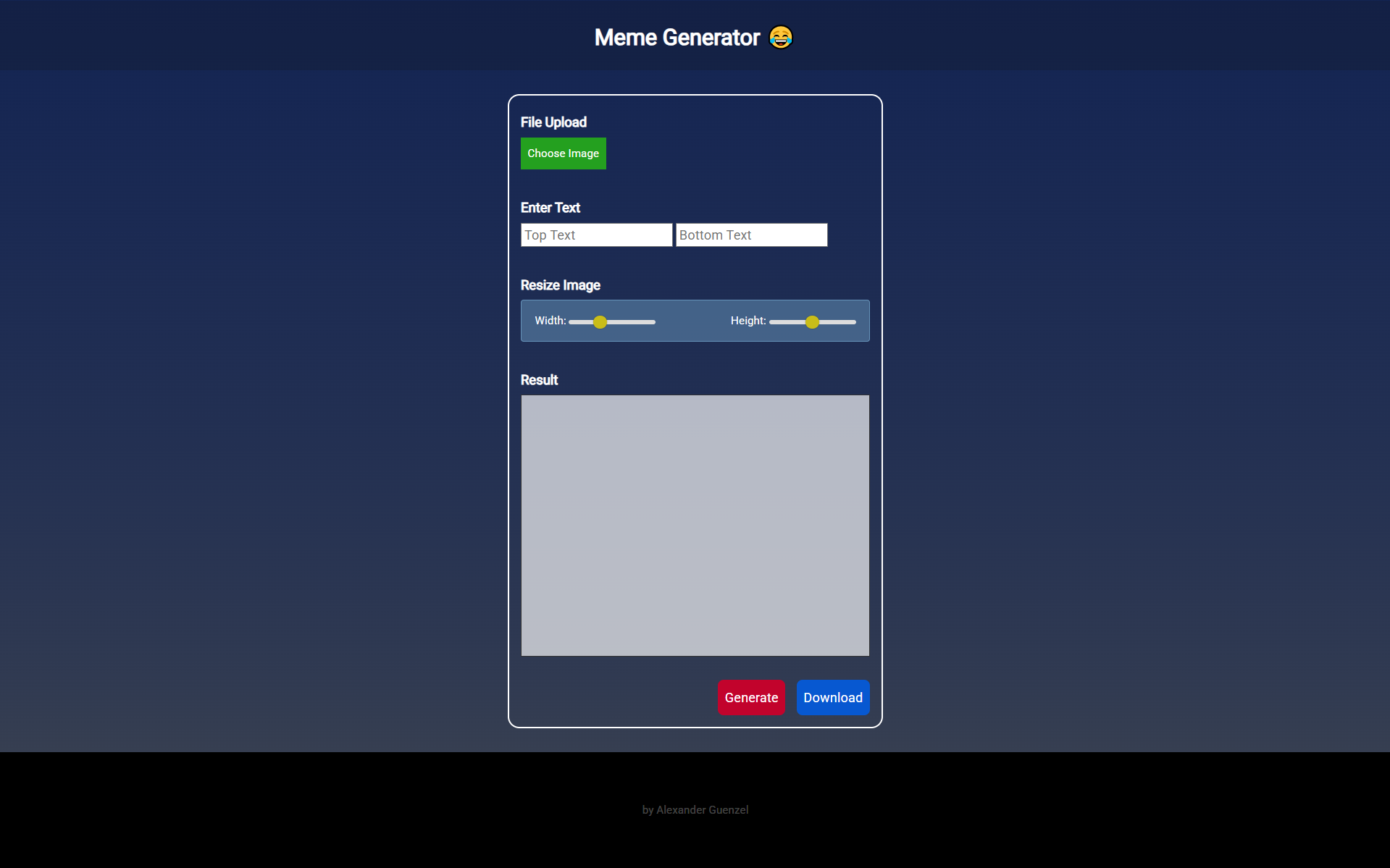
Task: Click the Result heading label
Action: 539,380
